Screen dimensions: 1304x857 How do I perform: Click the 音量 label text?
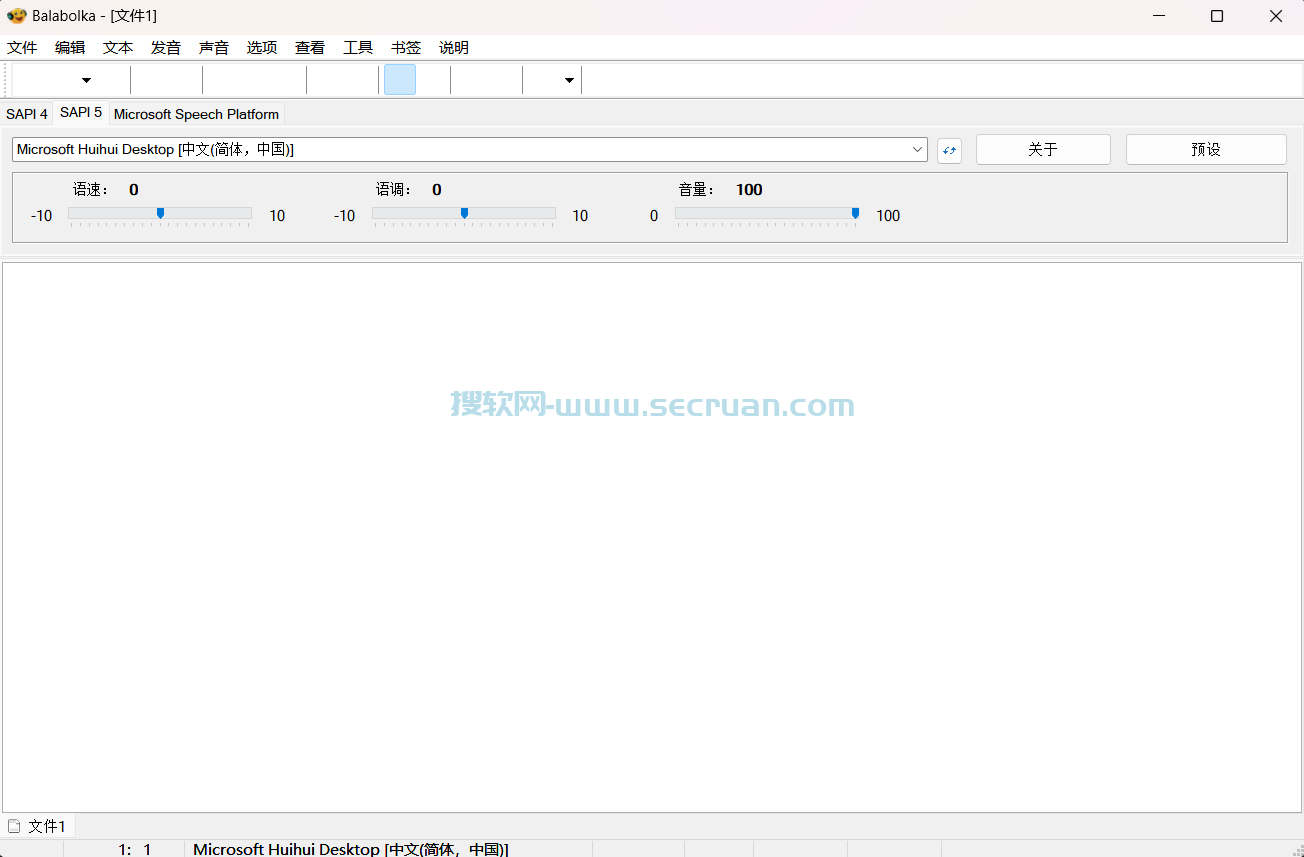697,190
